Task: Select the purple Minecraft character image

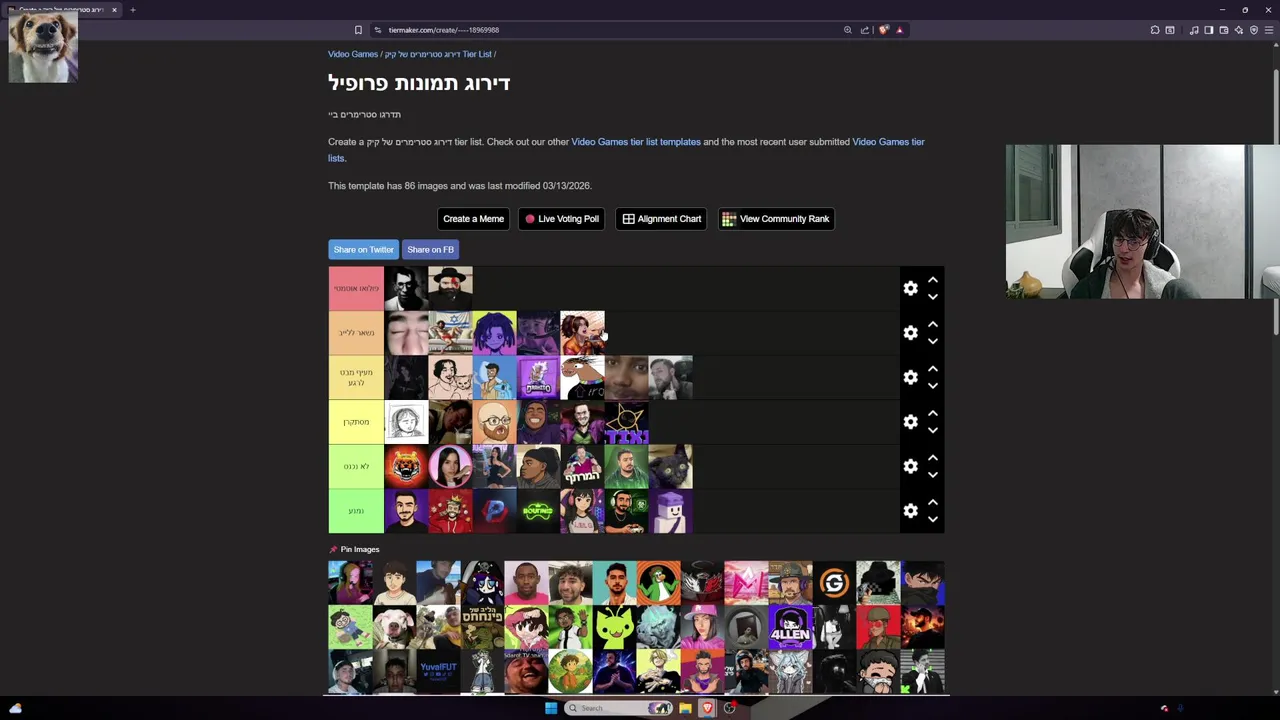Action: click(670, 511)
